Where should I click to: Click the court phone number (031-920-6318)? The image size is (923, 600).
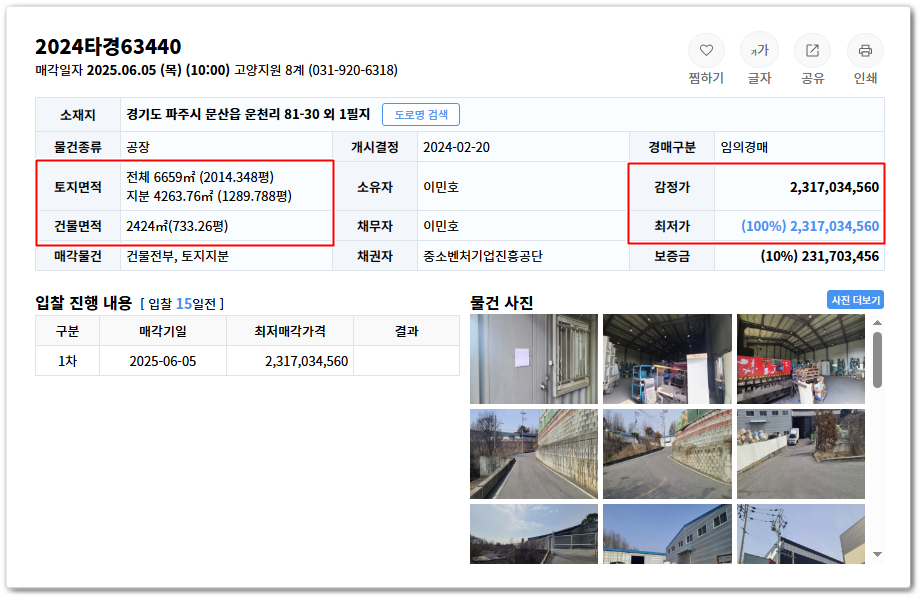(353, 70)
